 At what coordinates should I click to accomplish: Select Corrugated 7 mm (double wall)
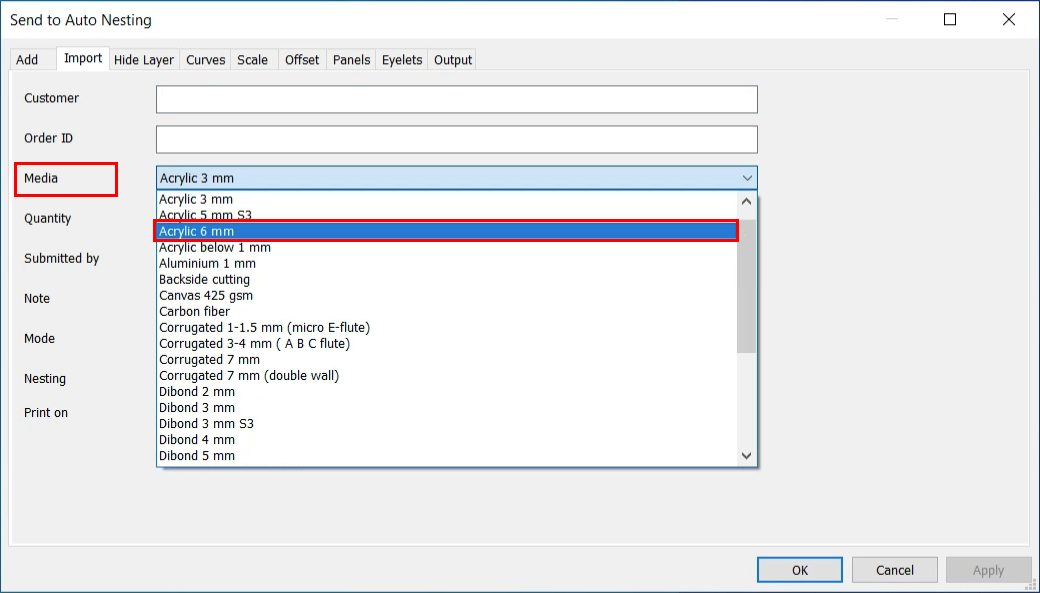pyautogui.click(x=249, y=375)
